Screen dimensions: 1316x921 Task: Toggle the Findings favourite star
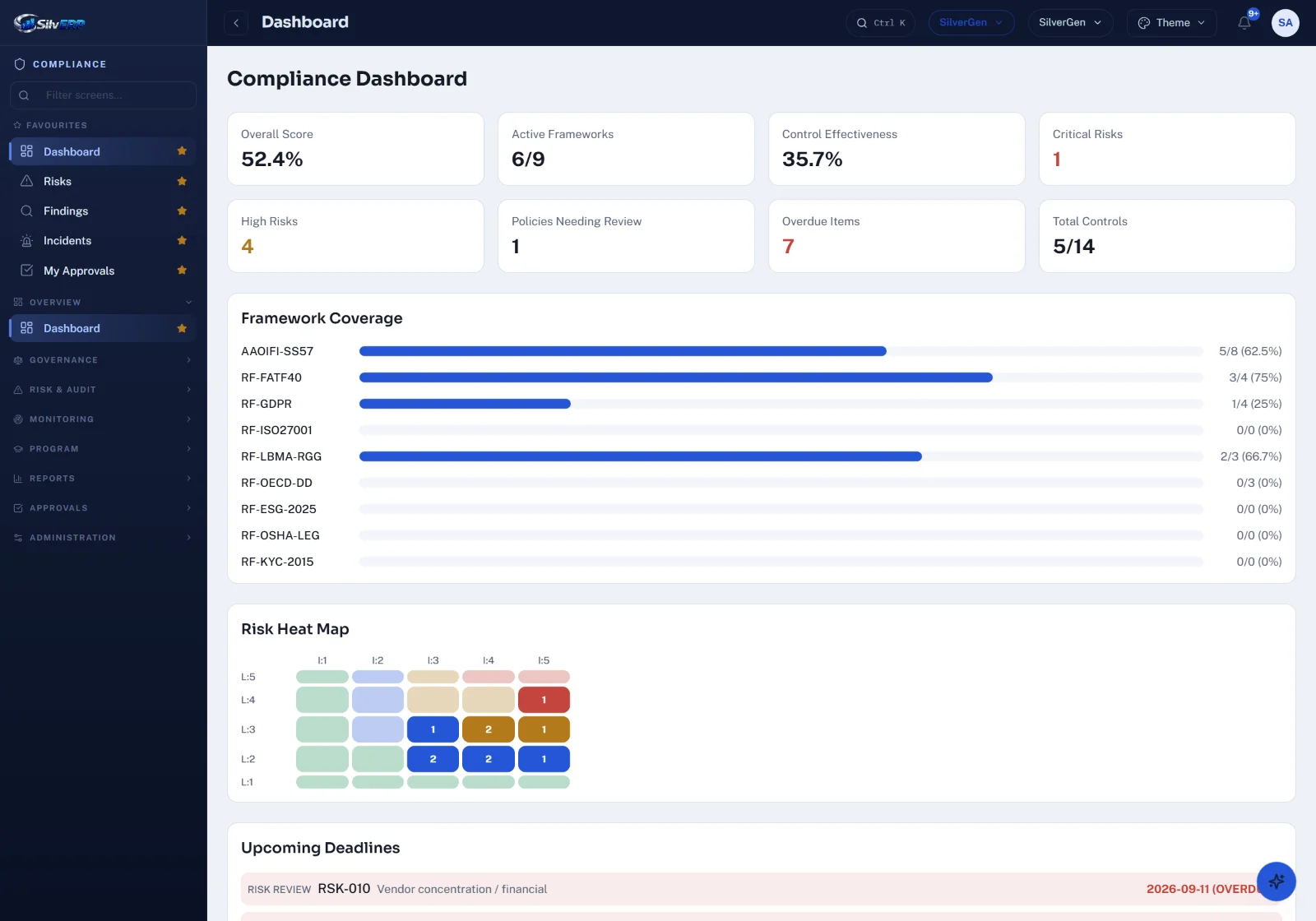[x=182, y=211]
